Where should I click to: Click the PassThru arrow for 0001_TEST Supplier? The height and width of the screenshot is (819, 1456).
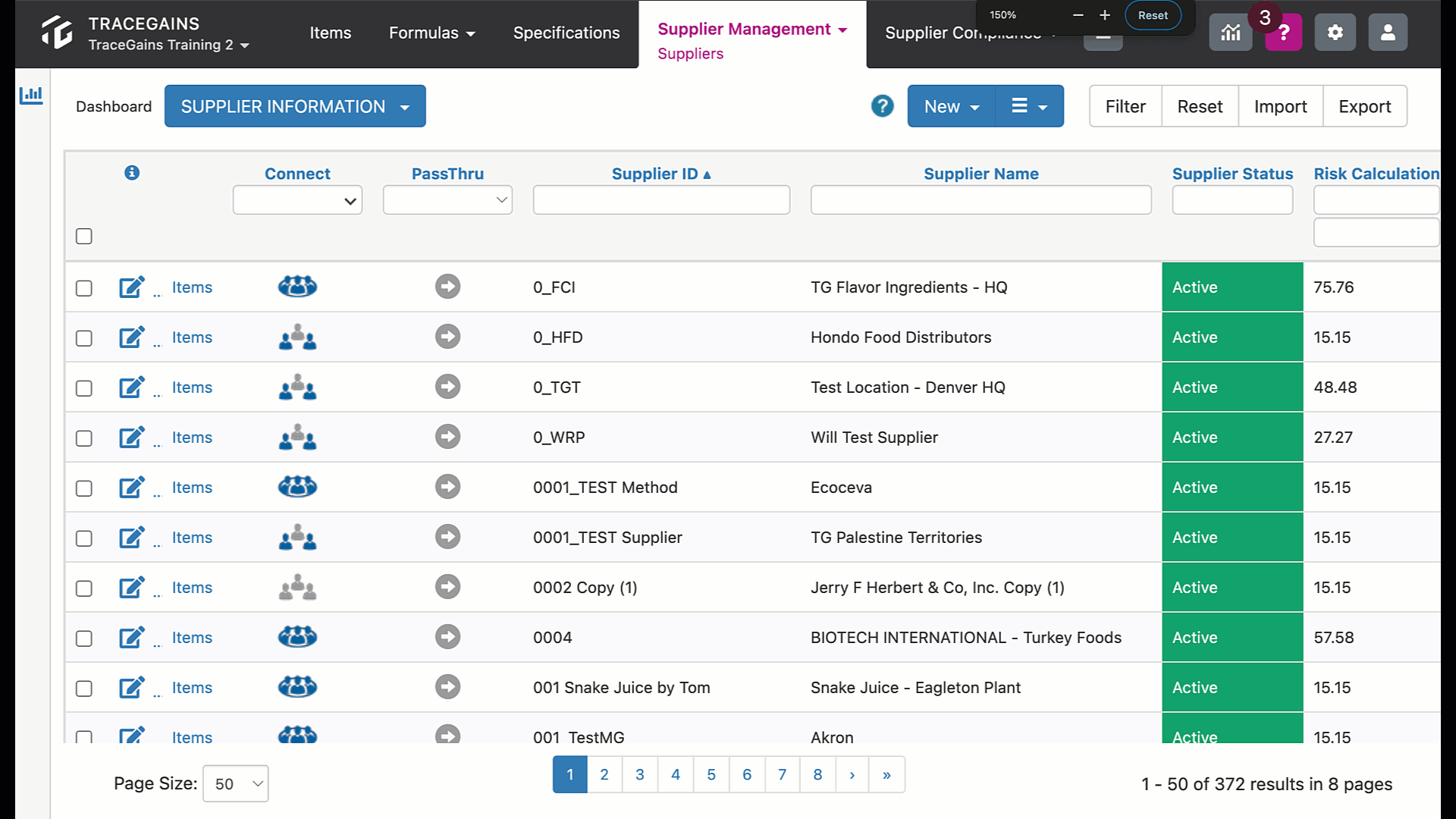[447, 537]
